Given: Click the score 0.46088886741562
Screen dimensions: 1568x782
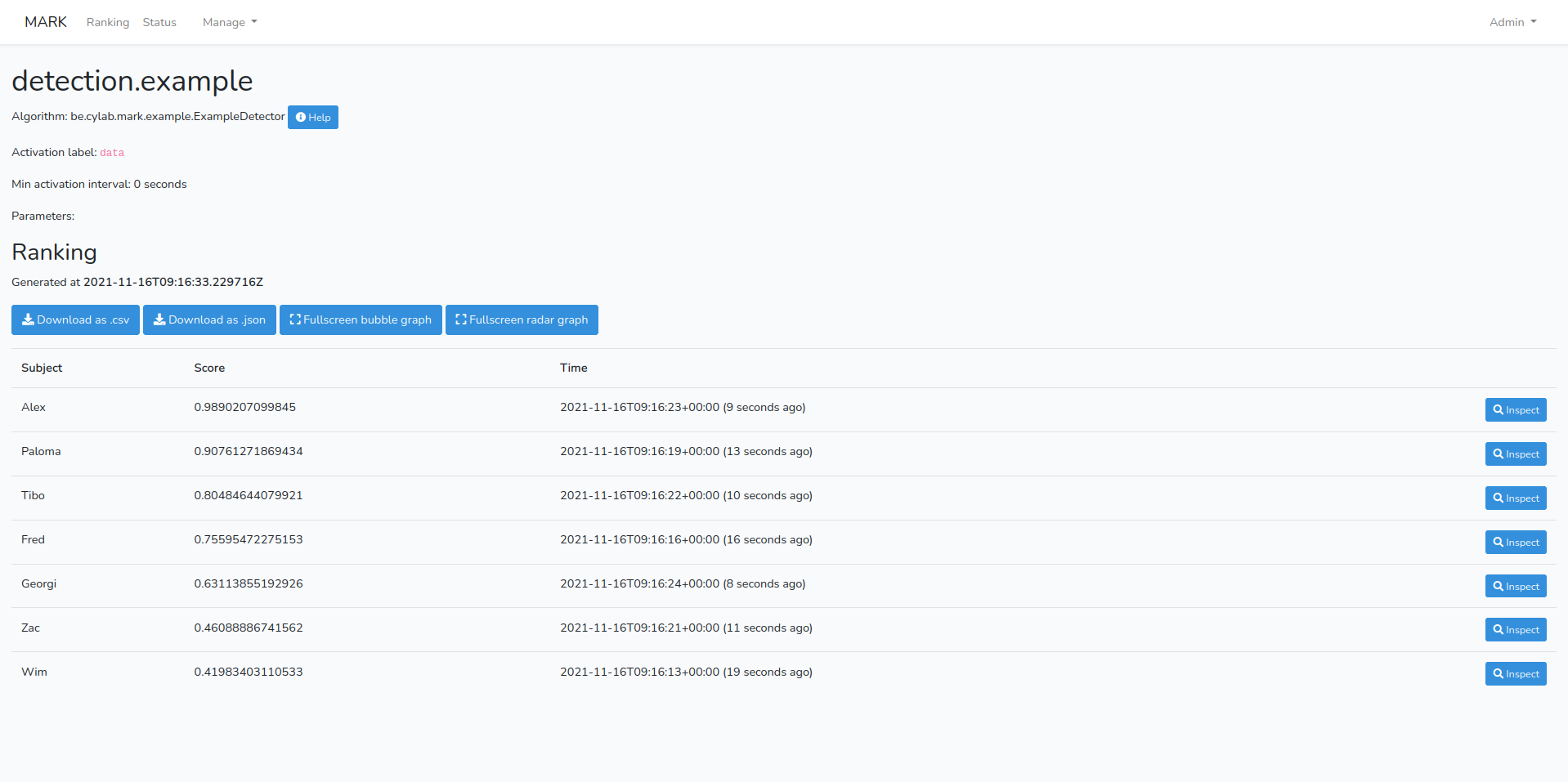Looking at the screenshot, I should 249,628.
